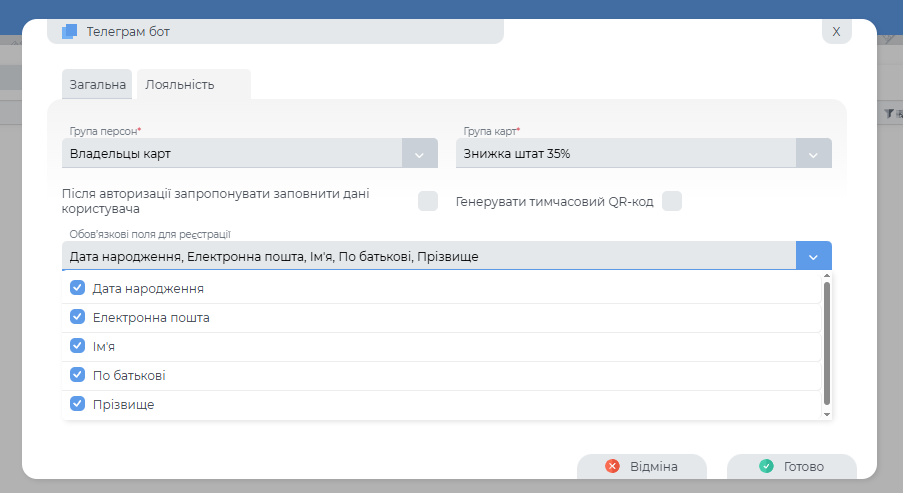Collapse the required registration fields dropdown

813,257
